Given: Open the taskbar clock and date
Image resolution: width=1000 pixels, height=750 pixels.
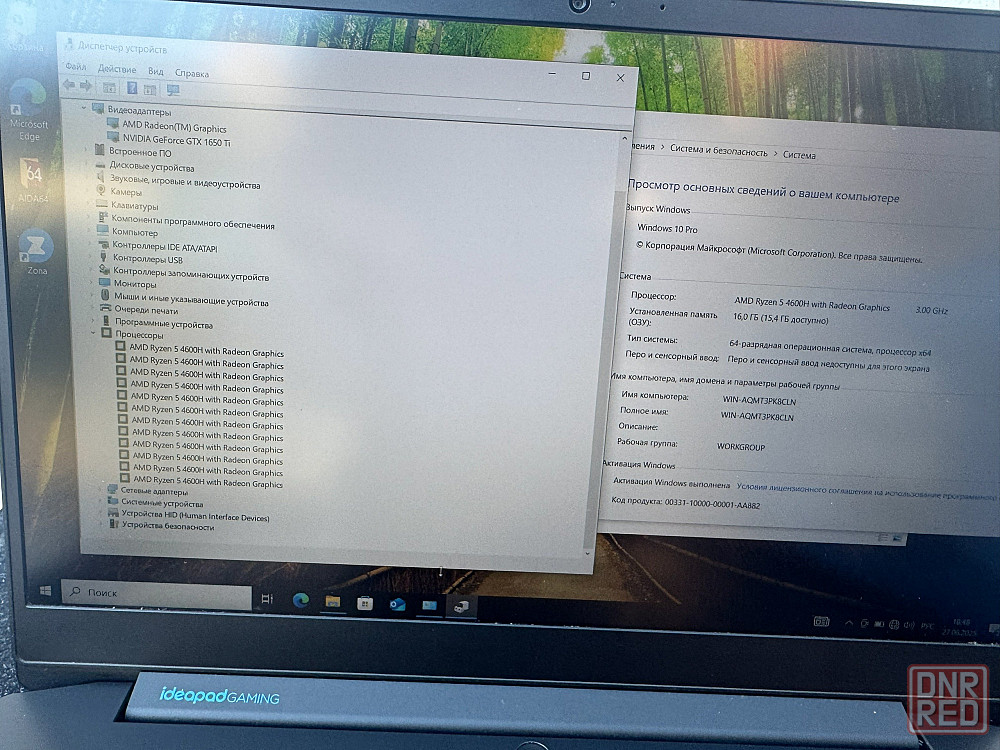Looking at the screenshot, I should (x=960, y=627).
